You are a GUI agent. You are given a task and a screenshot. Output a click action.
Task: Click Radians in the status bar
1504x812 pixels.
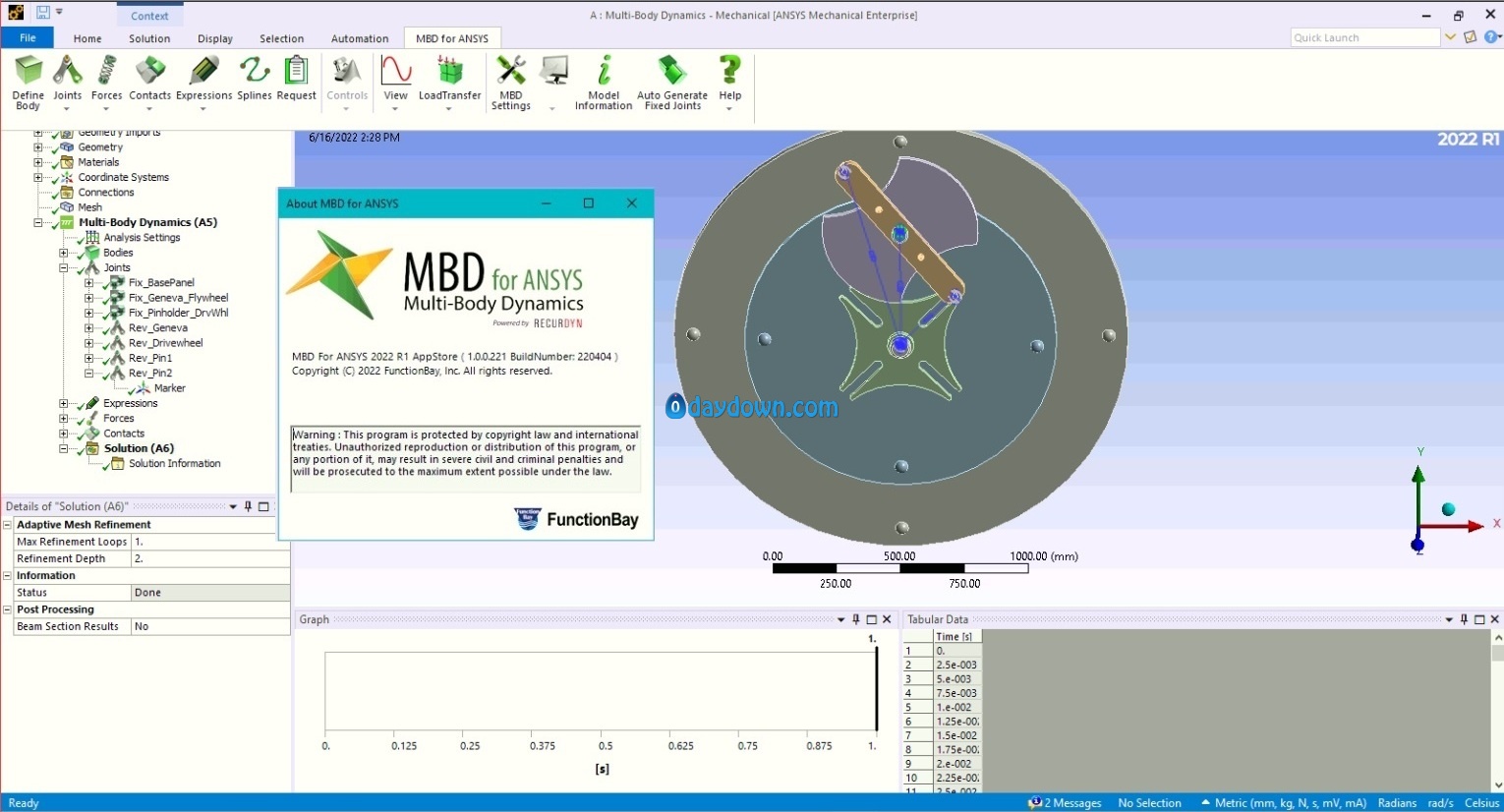point(1397,803)
